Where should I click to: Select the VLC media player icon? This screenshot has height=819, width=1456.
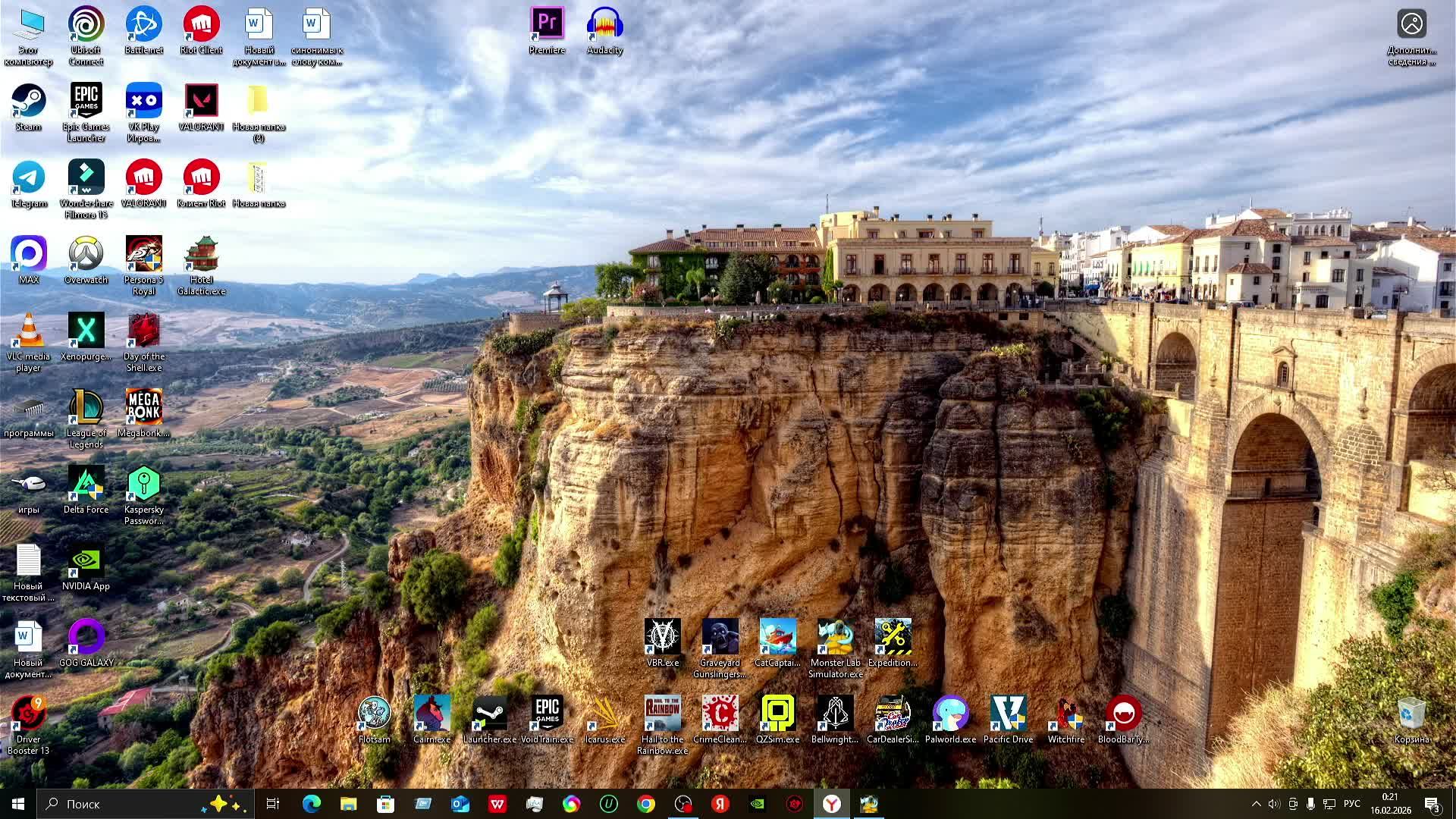point(29,331)
